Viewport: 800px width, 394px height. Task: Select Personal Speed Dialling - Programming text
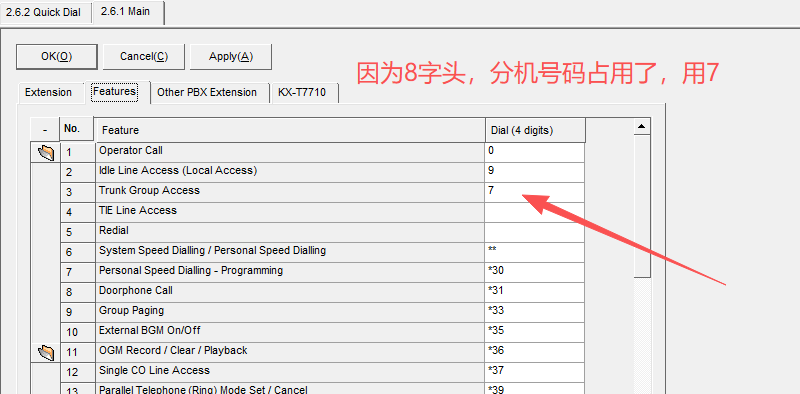[x=191, y=270]
